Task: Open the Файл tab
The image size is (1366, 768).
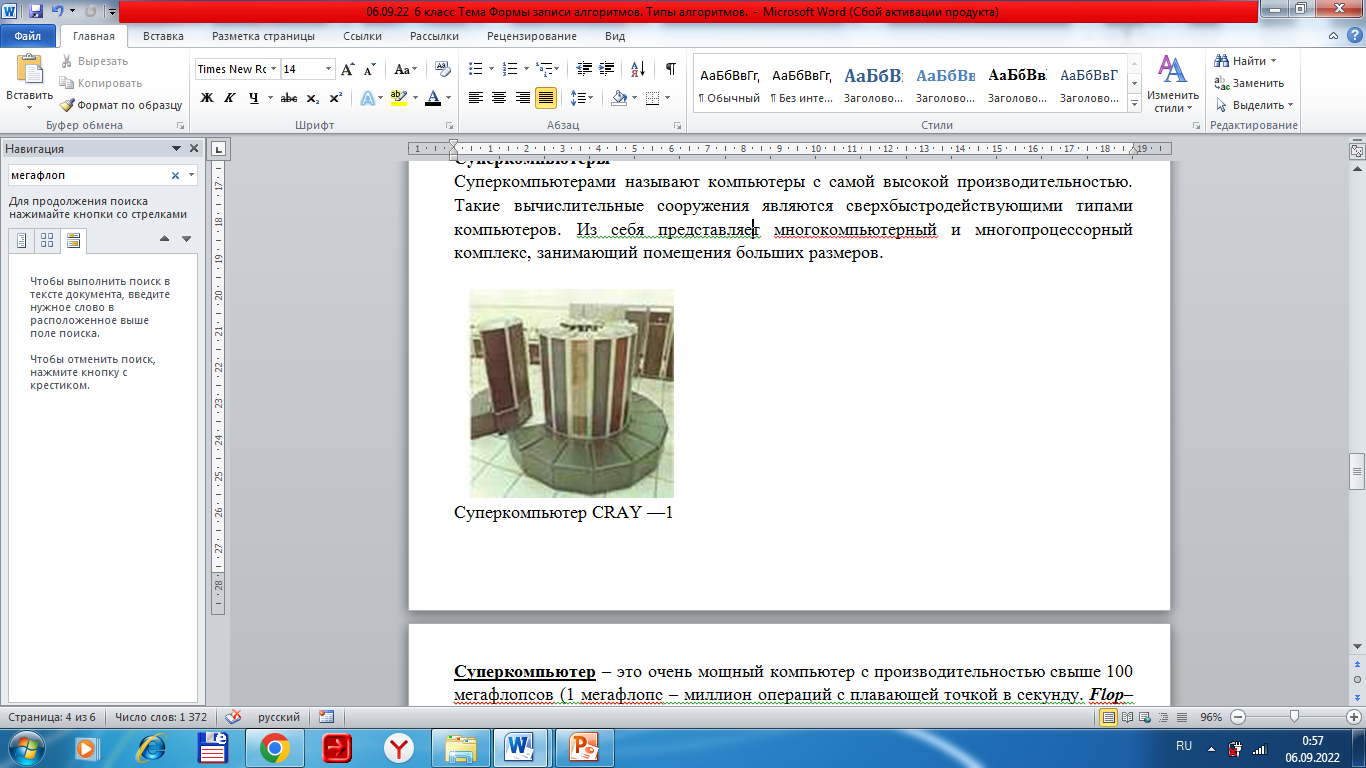Action: coord(28,36)
